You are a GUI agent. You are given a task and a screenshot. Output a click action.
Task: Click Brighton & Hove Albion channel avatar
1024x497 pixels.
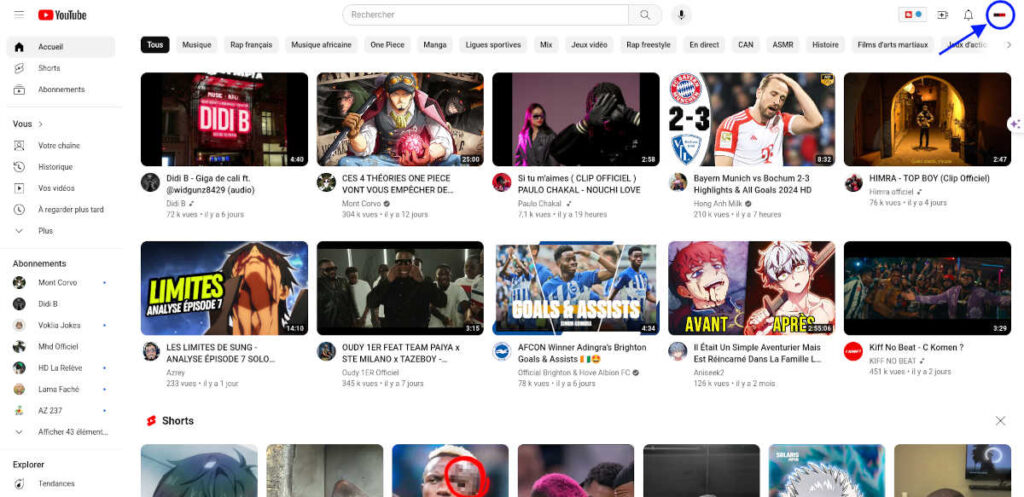[x=502, y=351]
